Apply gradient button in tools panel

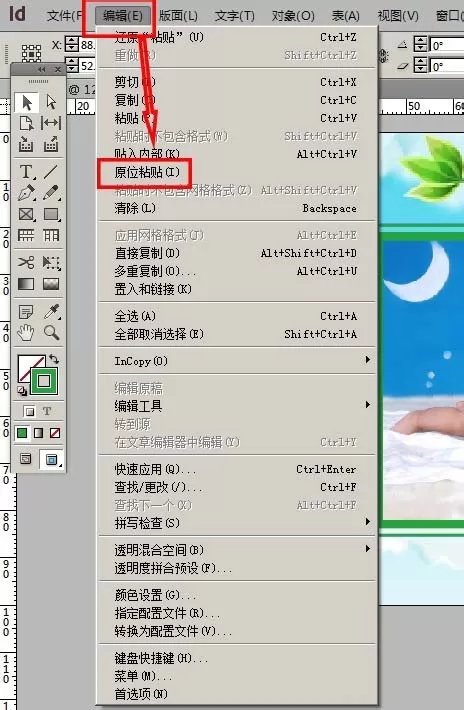(38, 433)
